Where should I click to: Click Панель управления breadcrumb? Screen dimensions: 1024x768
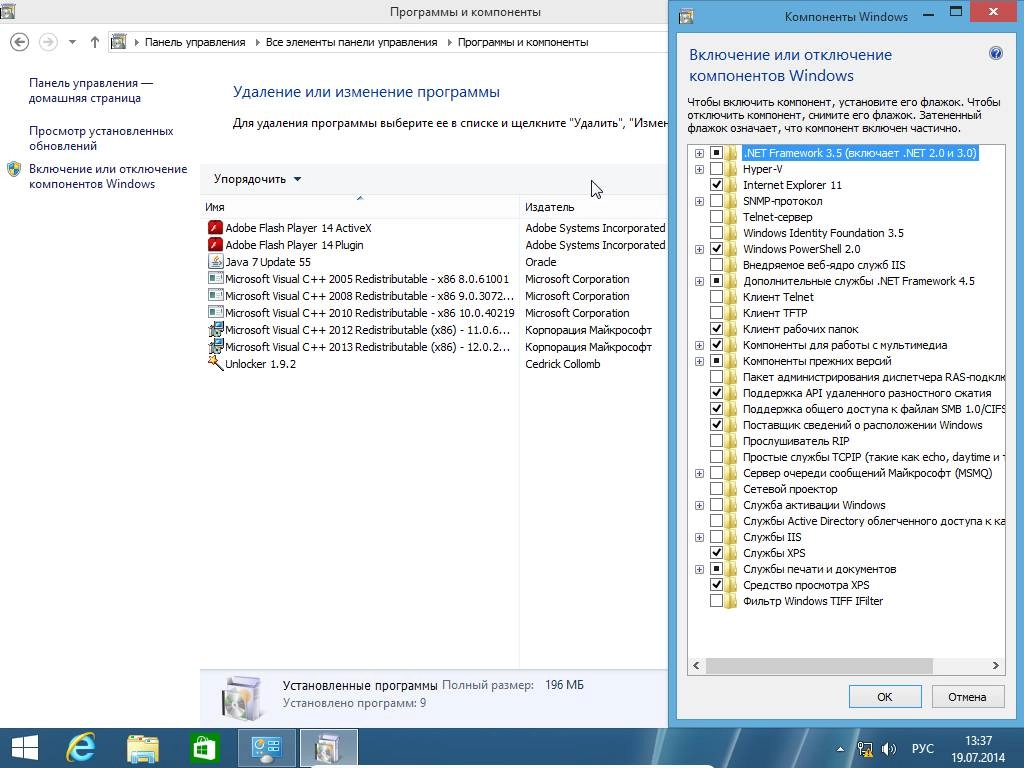coord(195,42)
